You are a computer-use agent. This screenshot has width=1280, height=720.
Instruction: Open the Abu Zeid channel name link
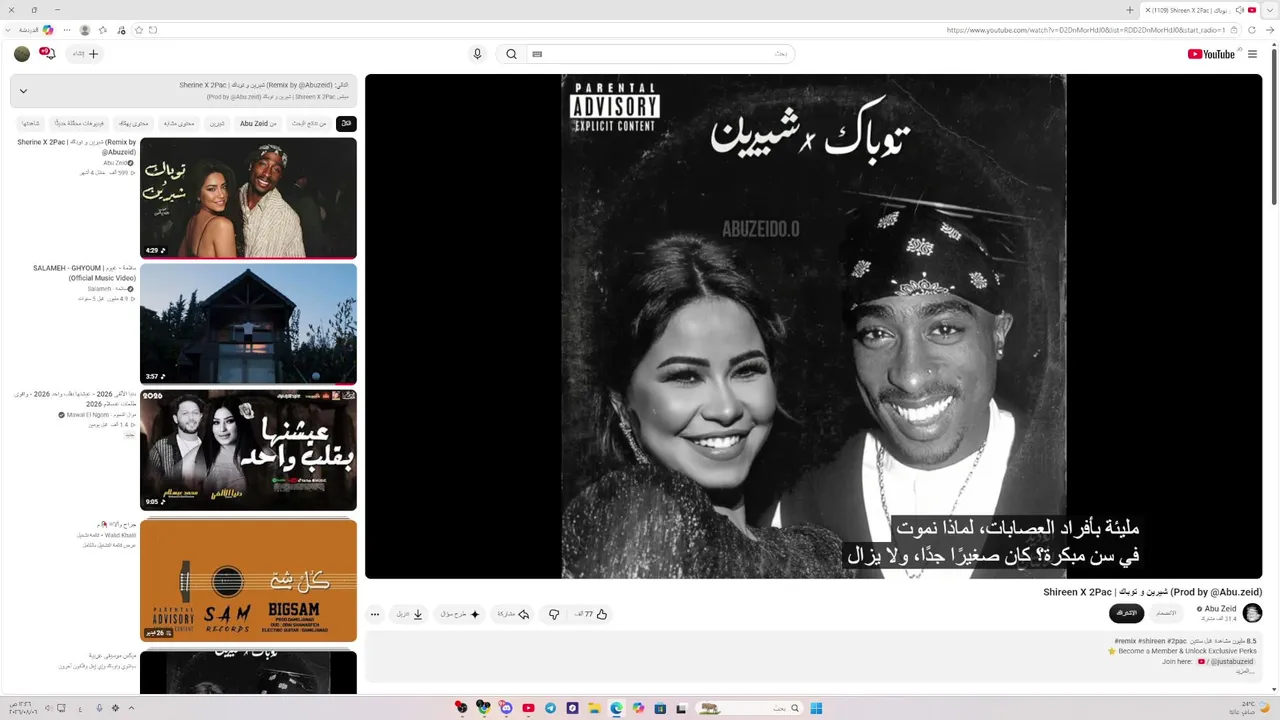pos(1220,608)
